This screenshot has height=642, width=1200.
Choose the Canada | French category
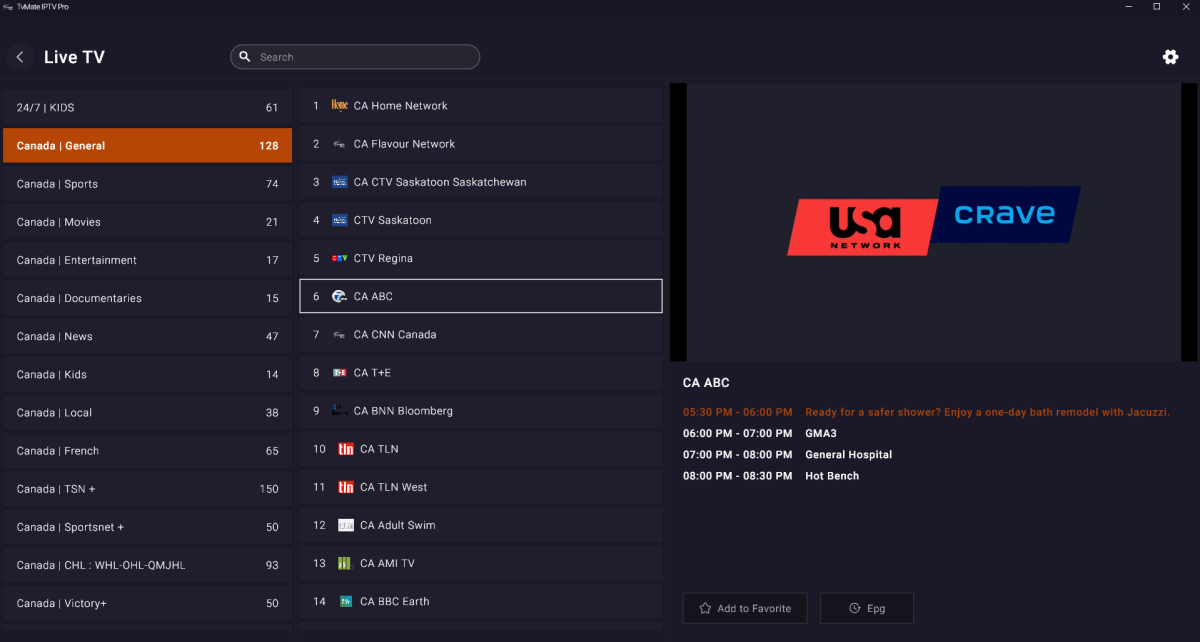point(148,451)
